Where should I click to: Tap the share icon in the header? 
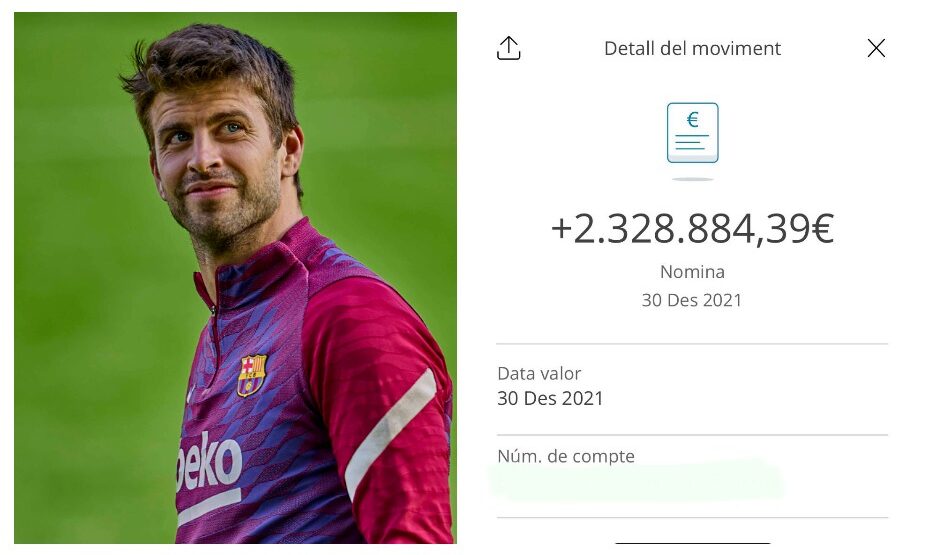point(509,48)
